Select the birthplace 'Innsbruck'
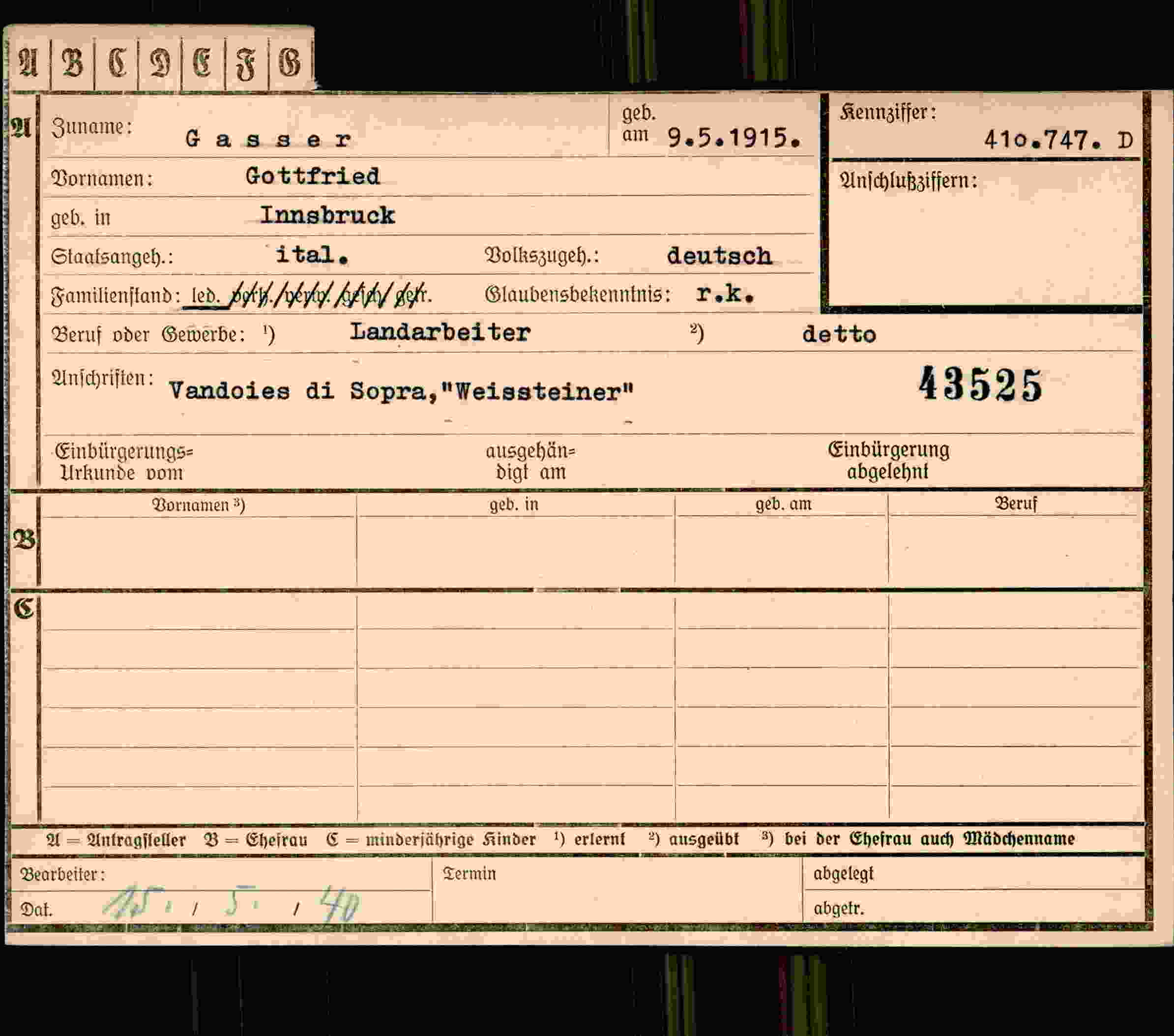The width and height of the screenshot is (1174, 1036). pos(327,215)
